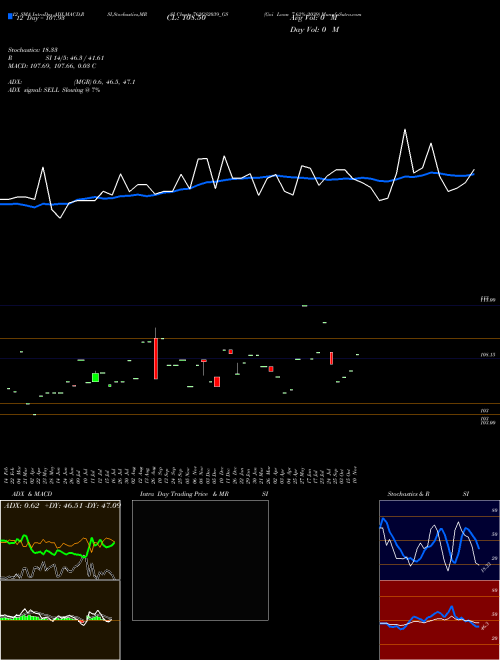
Task: Select the '12 Day = 107.93' label
Action: tap(40, 18)
